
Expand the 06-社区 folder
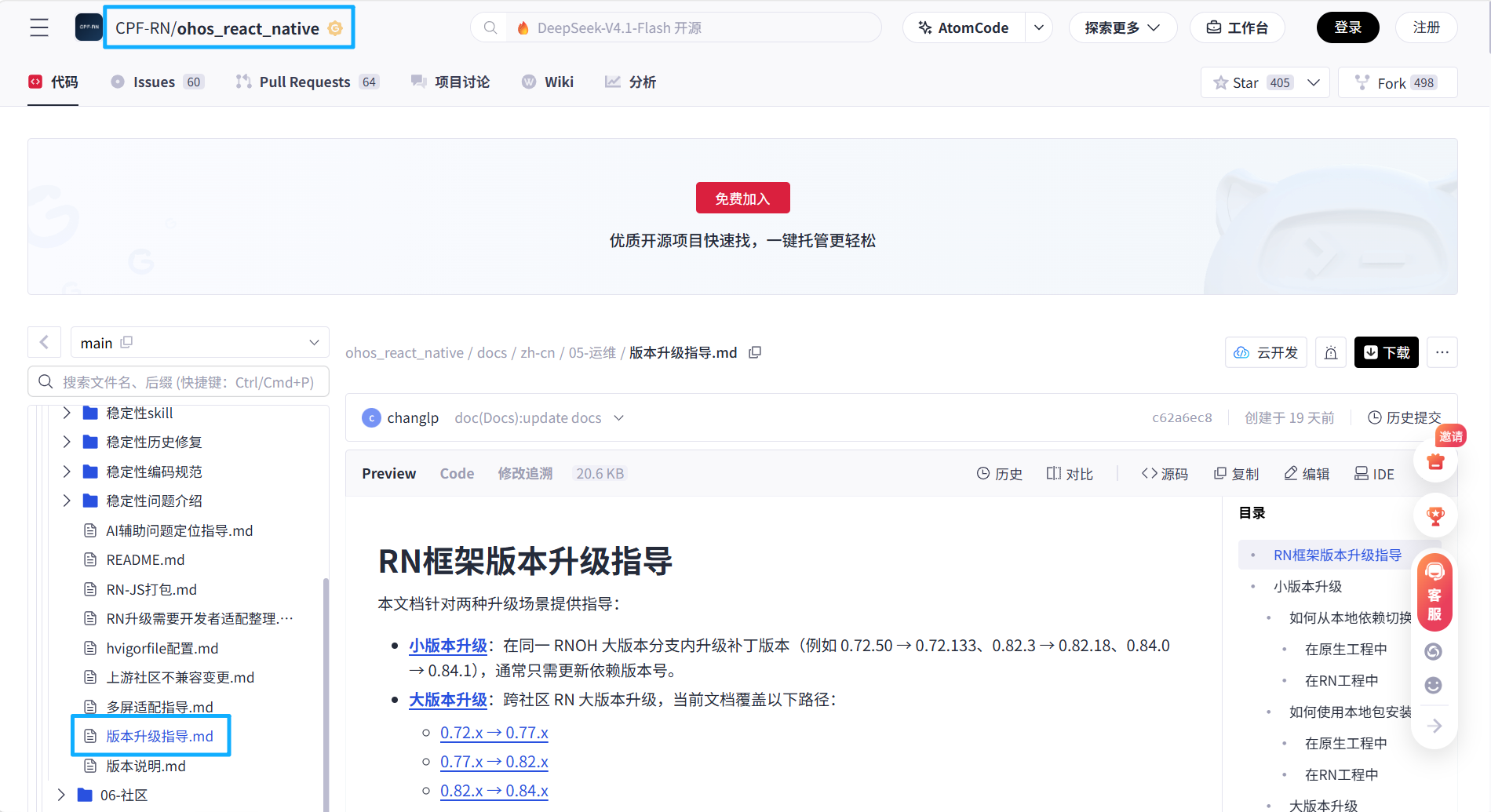pos(61,795)
